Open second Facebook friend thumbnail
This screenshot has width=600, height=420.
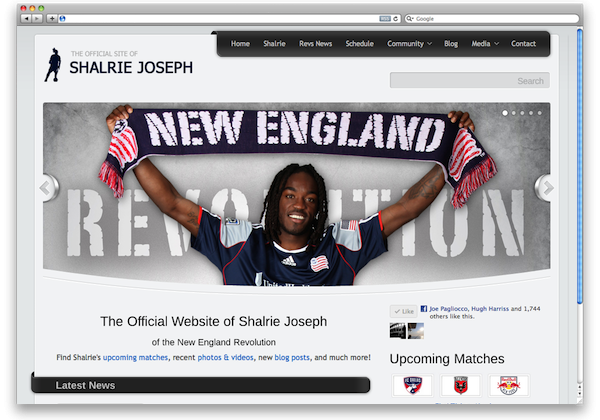(416, 331)
